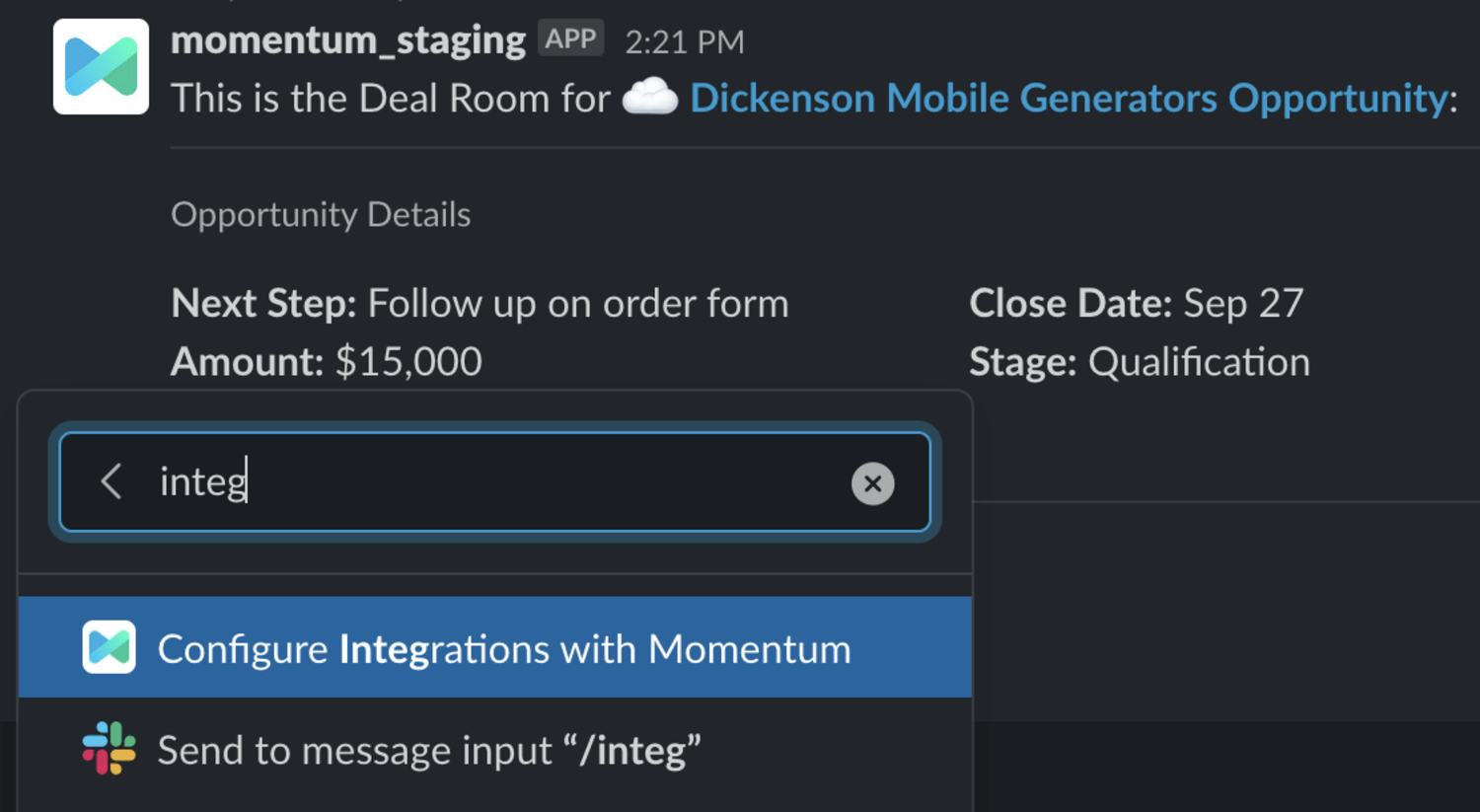Click the Close Date: Sep 27 field

[x=1136, y=304]
